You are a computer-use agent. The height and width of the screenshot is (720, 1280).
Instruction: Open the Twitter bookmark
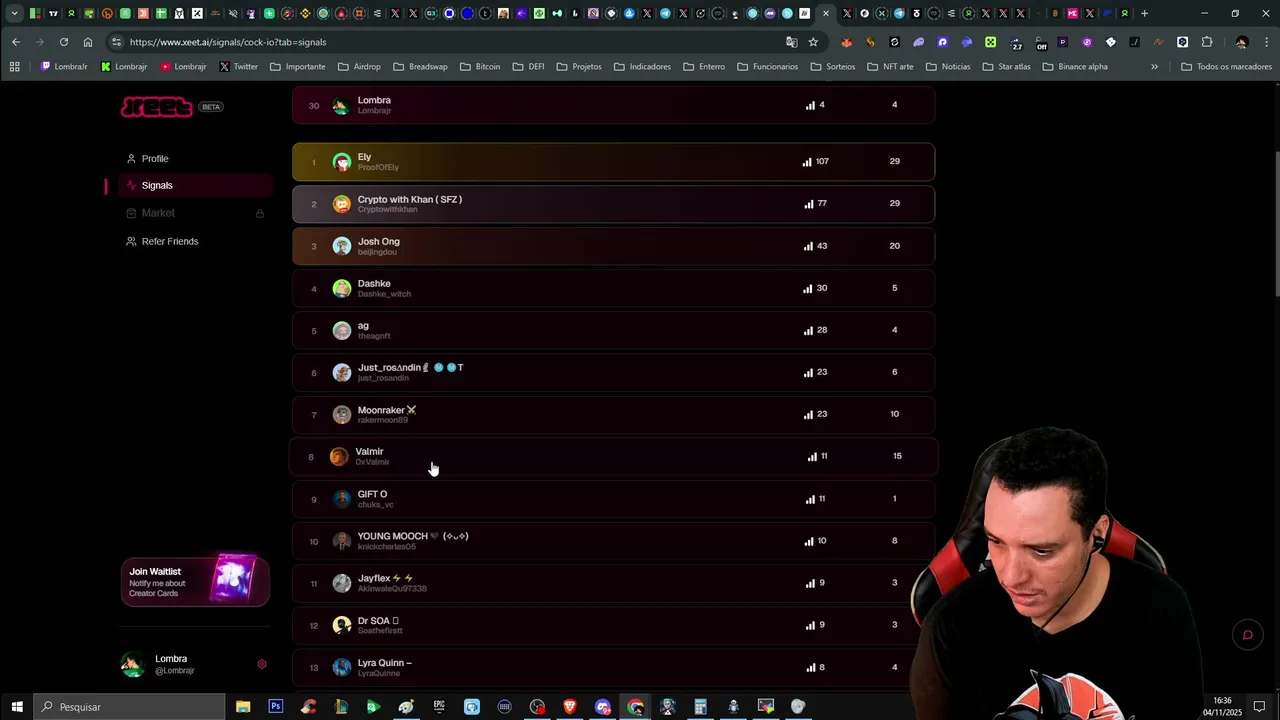coord(238,67)
